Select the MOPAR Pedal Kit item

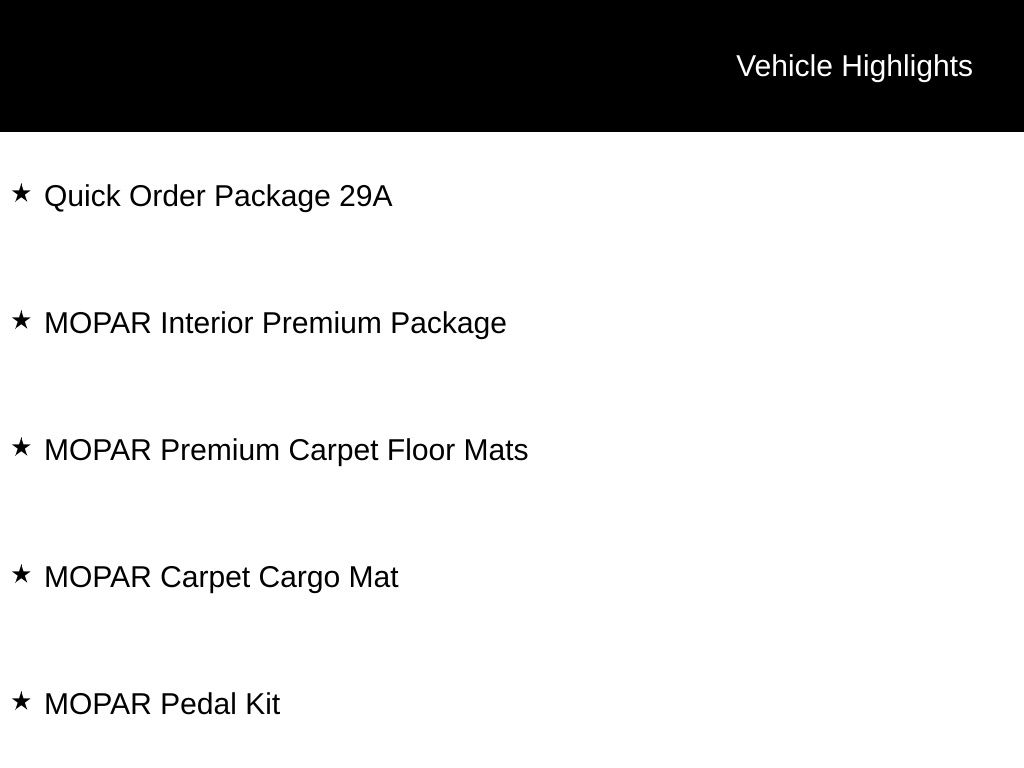click(x=162, y=704)
